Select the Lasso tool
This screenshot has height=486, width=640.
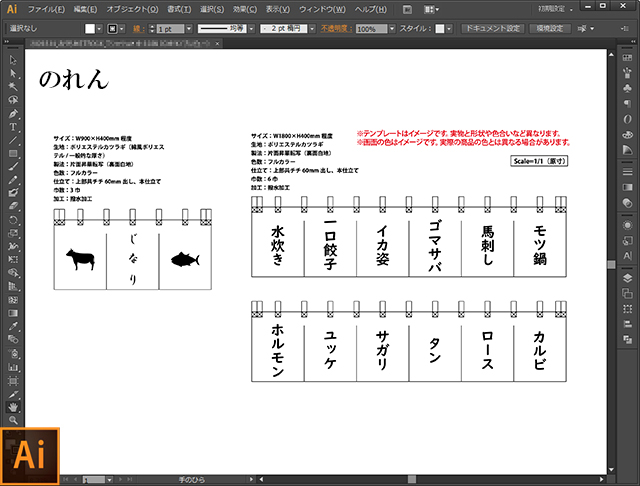[x=13, y=100]
